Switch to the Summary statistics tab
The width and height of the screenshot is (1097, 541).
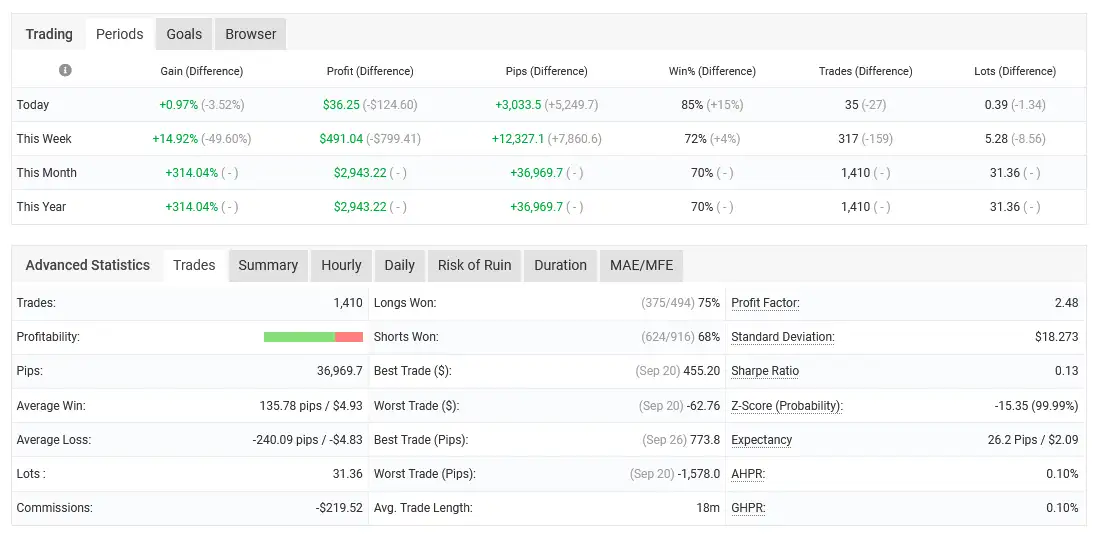coord(268,265)
